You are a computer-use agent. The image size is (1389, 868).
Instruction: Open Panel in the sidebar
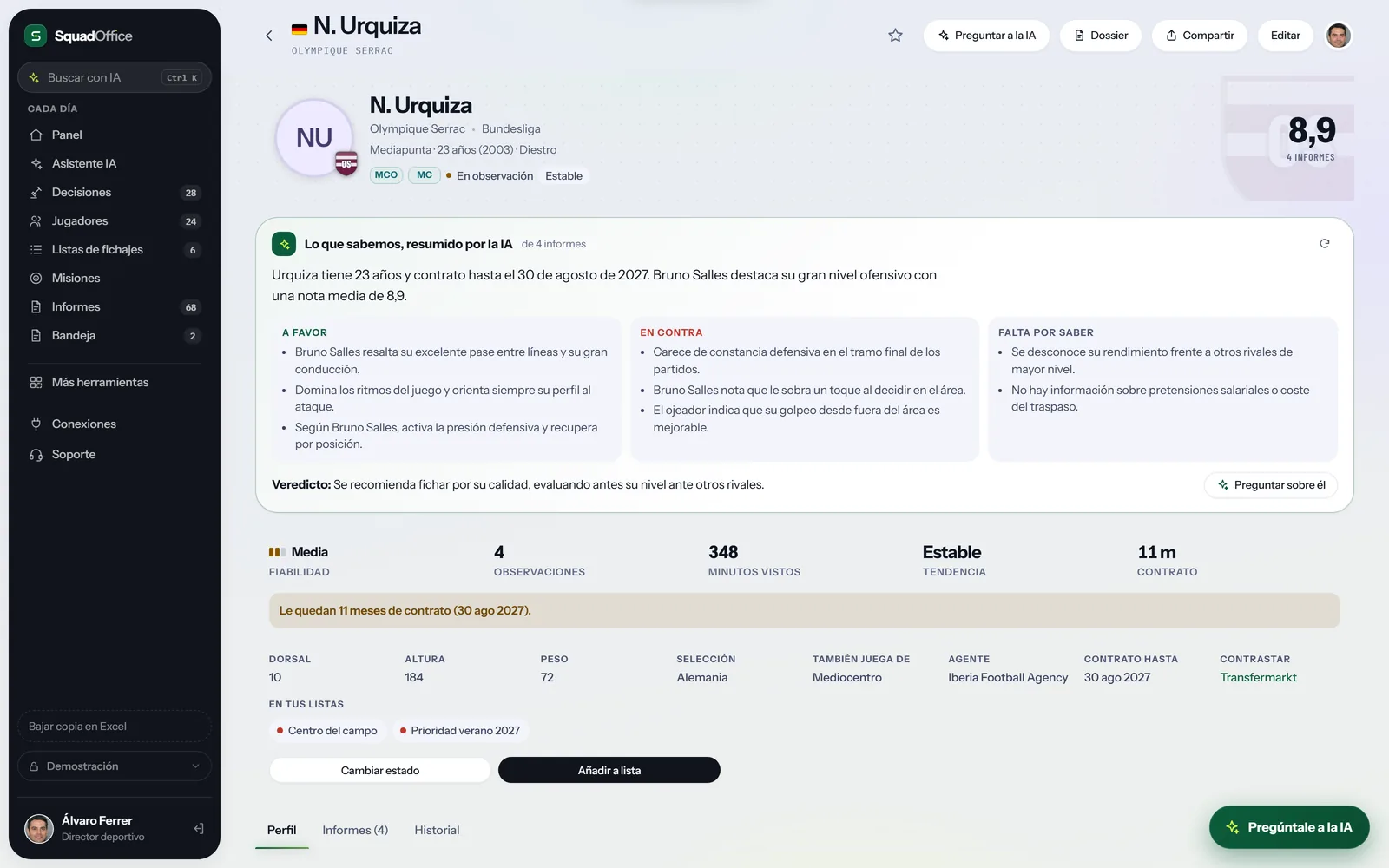pos(115,135)
